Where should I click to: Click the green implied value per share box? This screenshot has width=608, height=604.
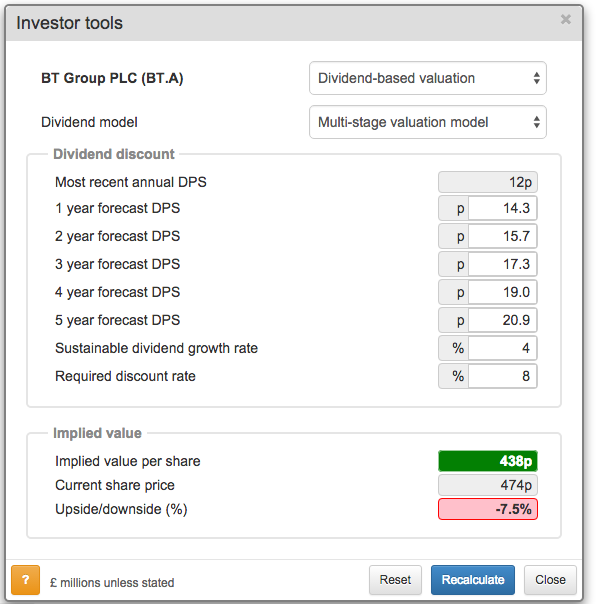tap(488, 461)
